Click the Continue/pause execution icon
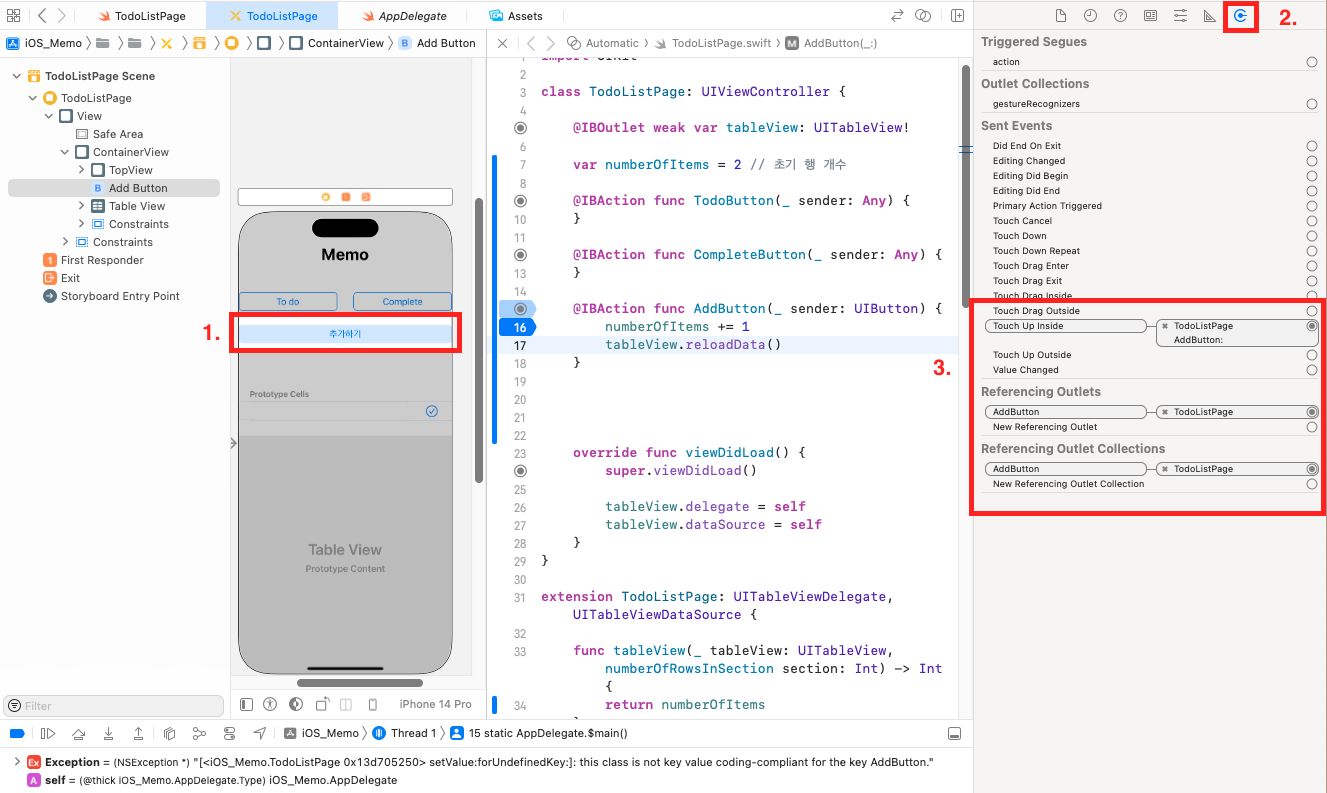 tap(47, 733)
